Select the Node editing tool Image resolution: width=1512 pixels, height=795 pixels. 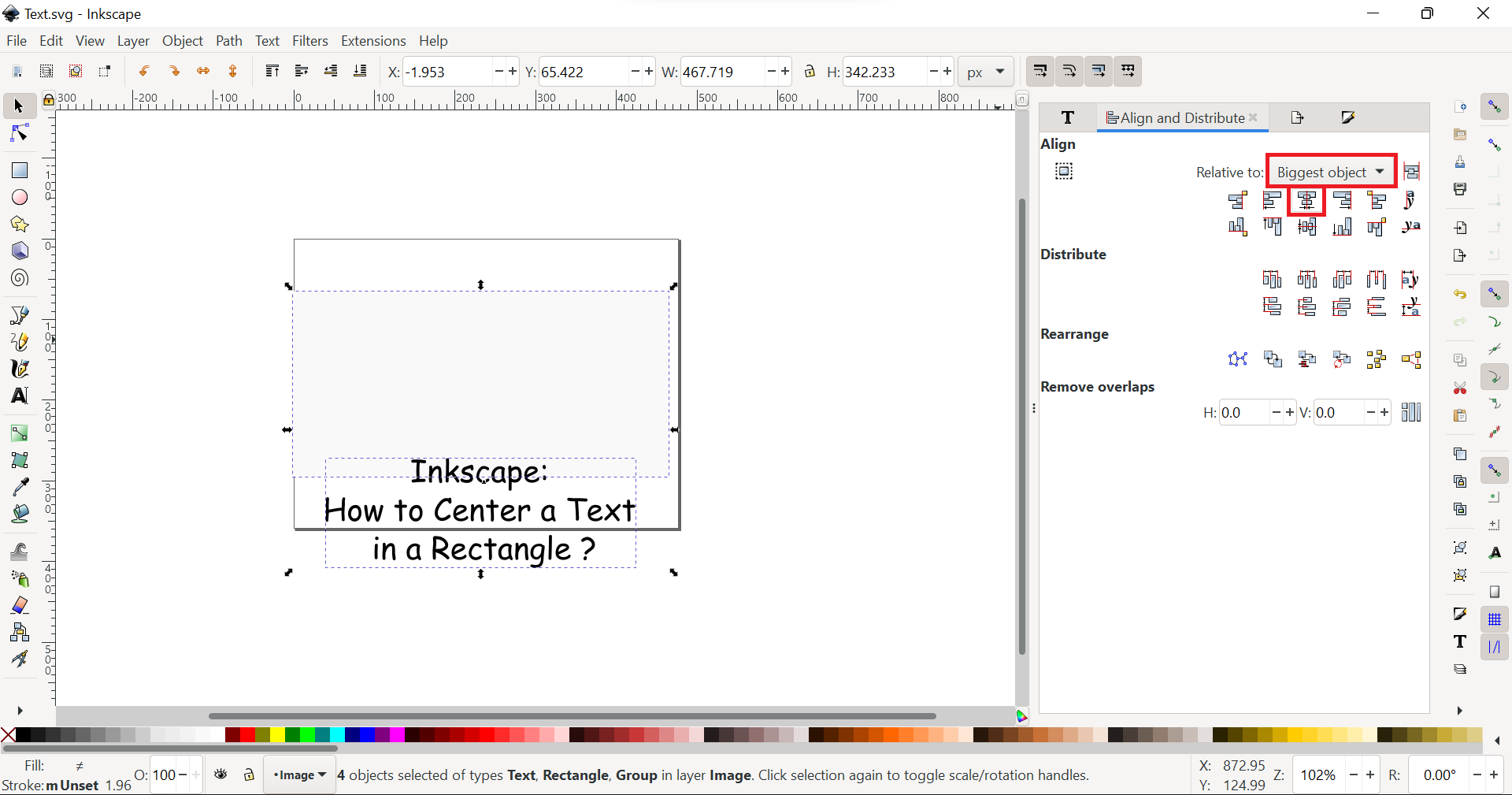pyautogui.click(x=19, y=132)
